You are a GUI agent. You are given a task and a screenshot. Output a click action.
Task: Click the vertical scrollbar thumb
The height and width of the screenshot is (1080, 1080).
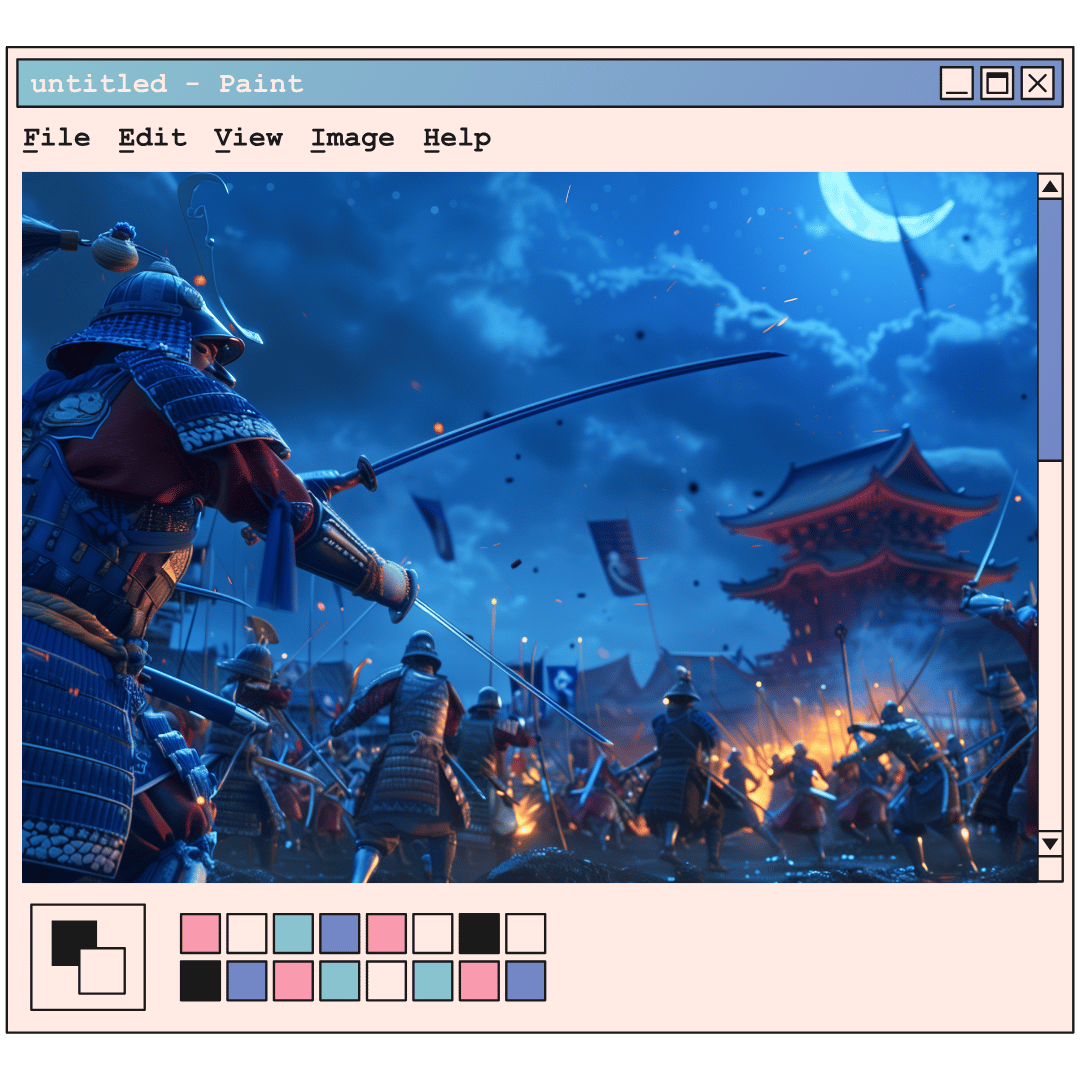(1050, 330)
